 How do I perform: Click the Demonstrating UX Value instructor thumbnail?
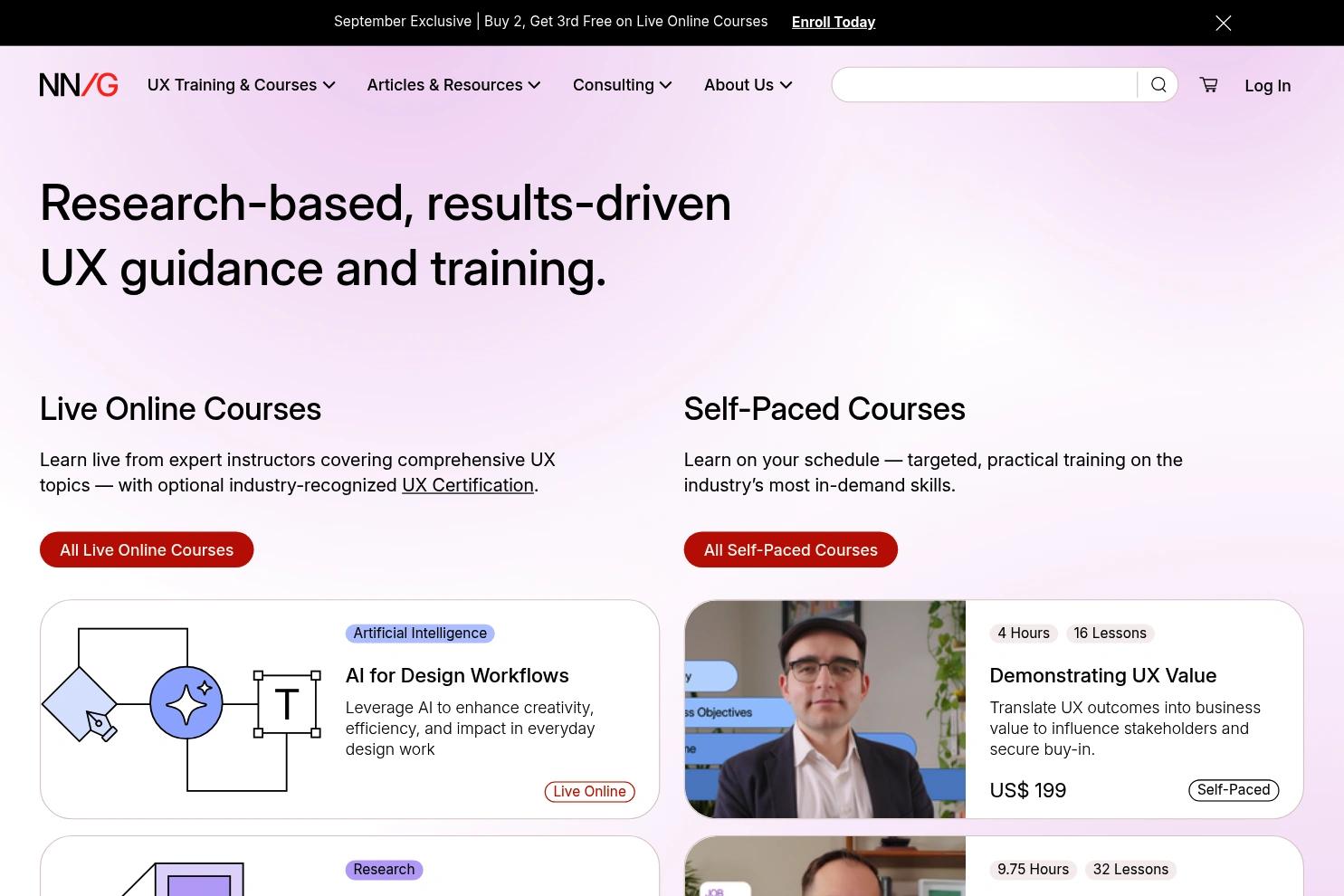(825, 710)
